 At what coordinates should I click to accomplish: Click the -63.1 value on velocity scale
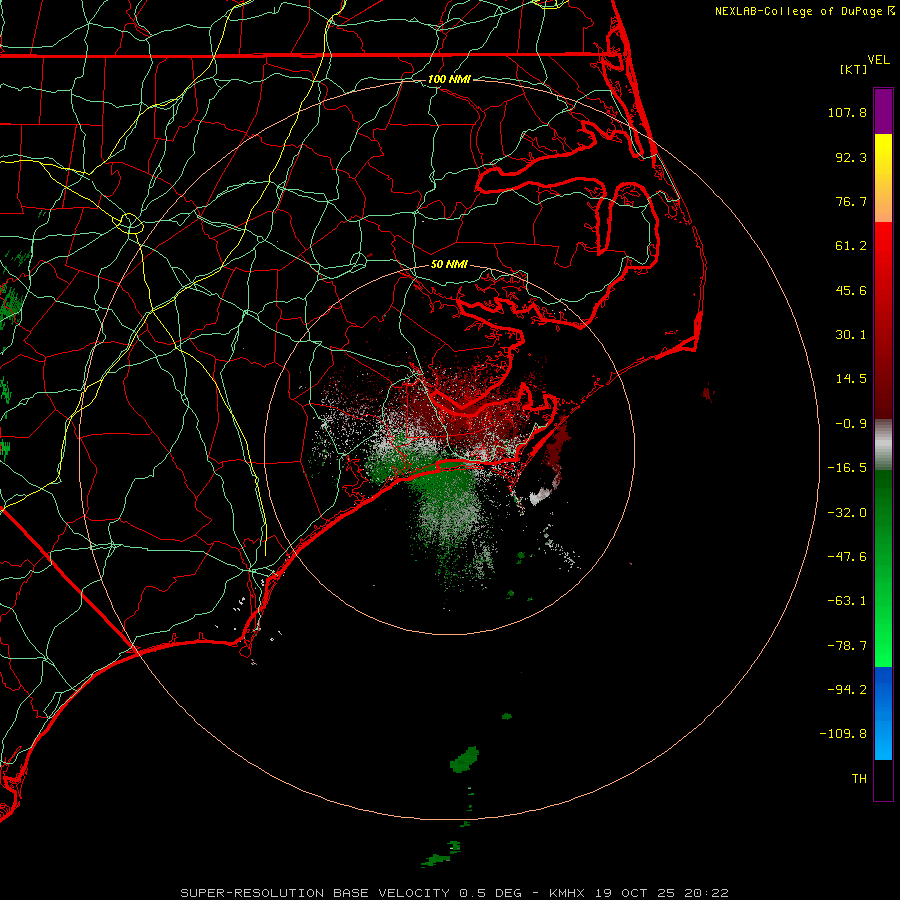(847, 601)
